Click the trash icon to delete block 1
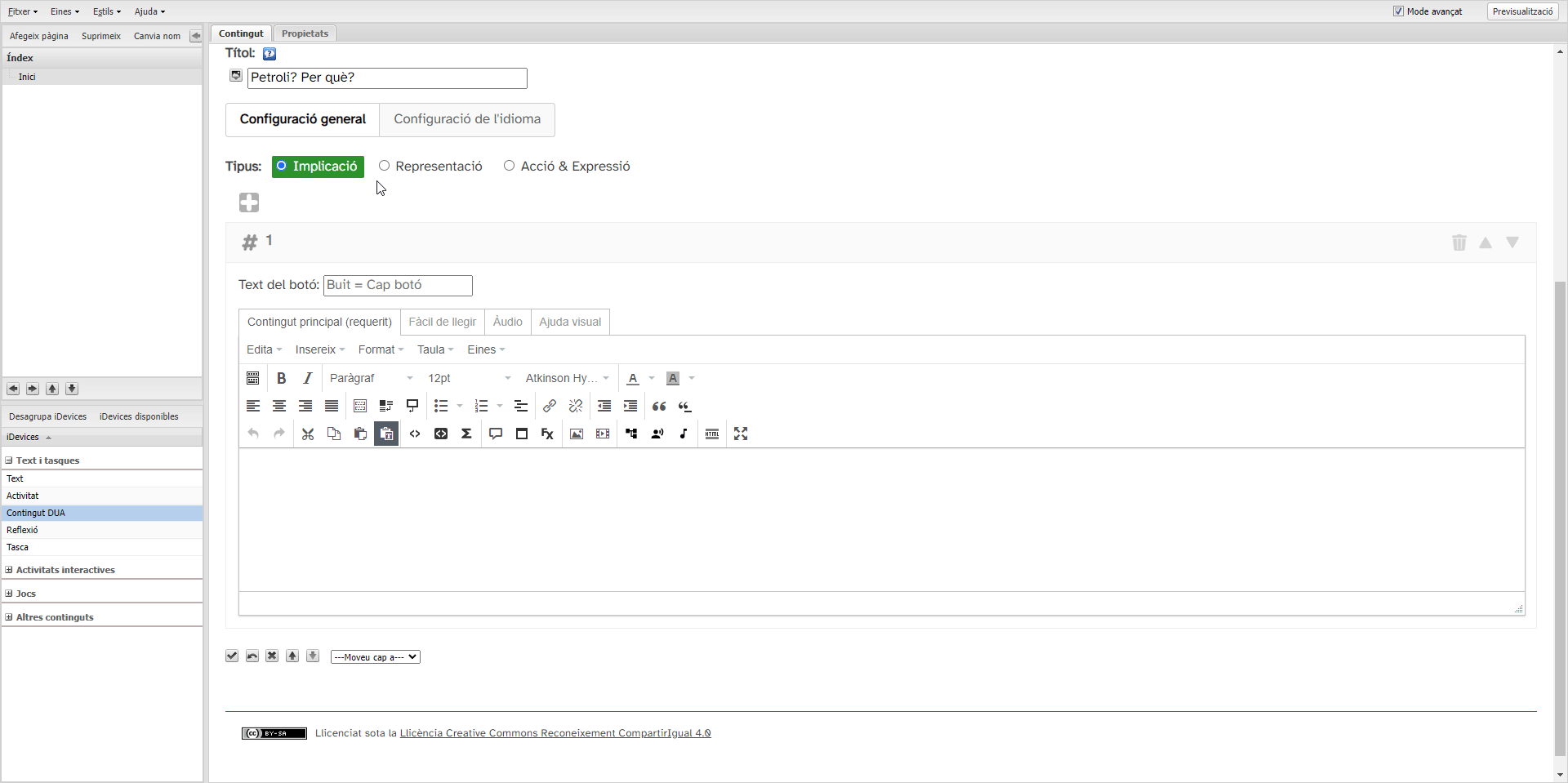Viewport: 1568px width, 783px height. click(x=1459, y=242)
